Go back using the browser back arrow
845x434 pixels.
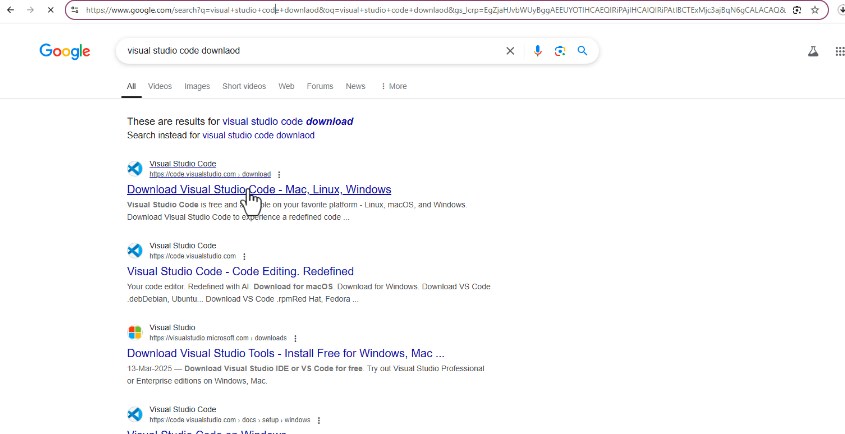tap(10, 10)
